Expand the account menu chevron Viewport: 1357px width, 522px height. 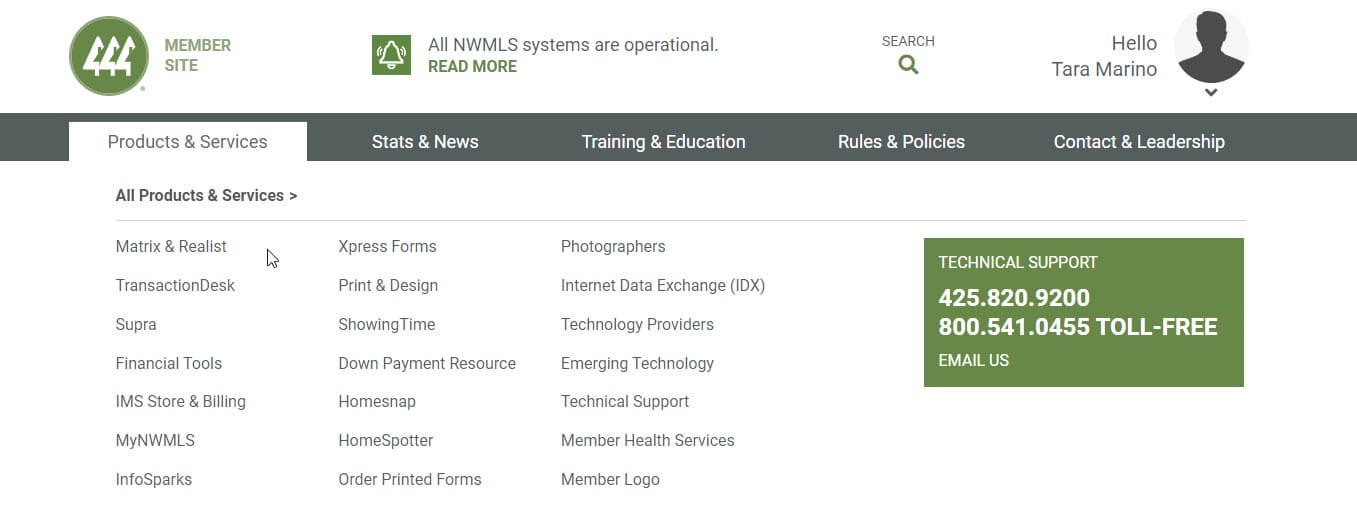click(1211, 93)
